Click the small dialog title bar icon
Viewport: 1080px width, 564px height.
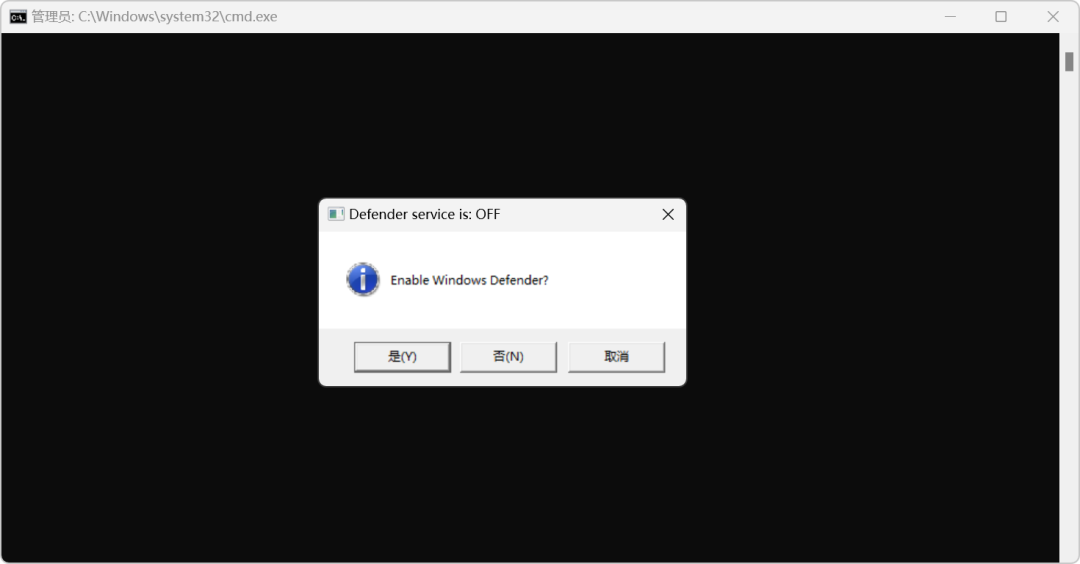[x=335, y=214]
